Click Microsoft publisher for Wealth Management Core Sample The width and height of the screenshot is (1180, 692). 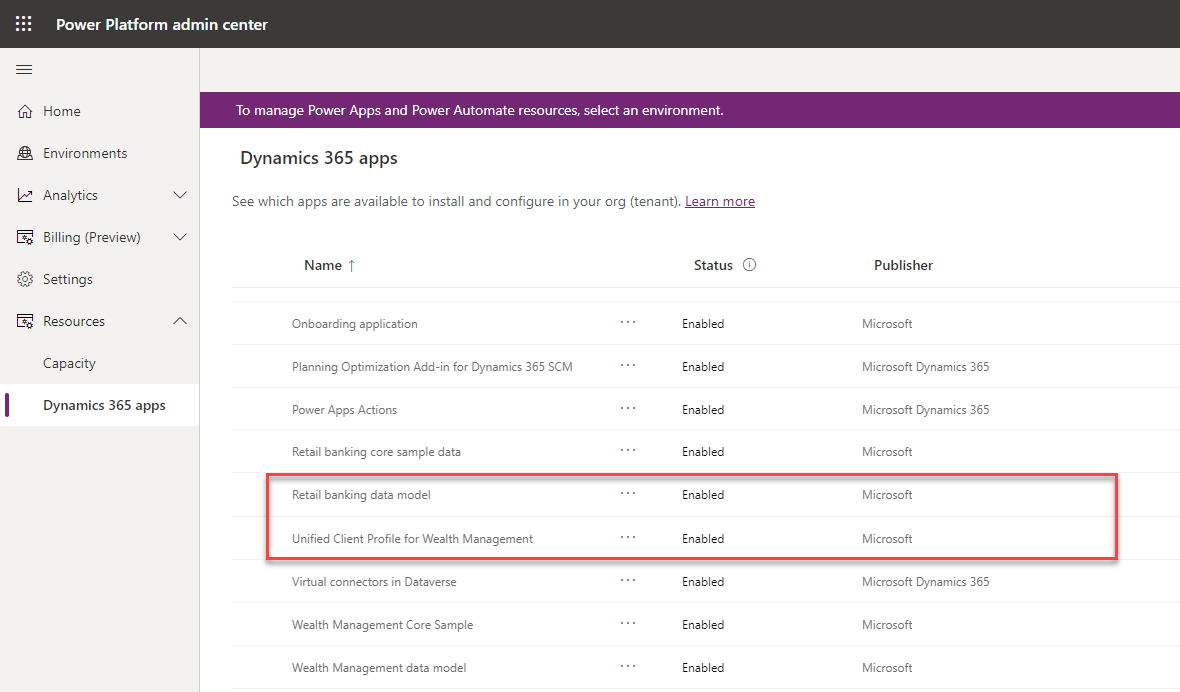(887, 625)
